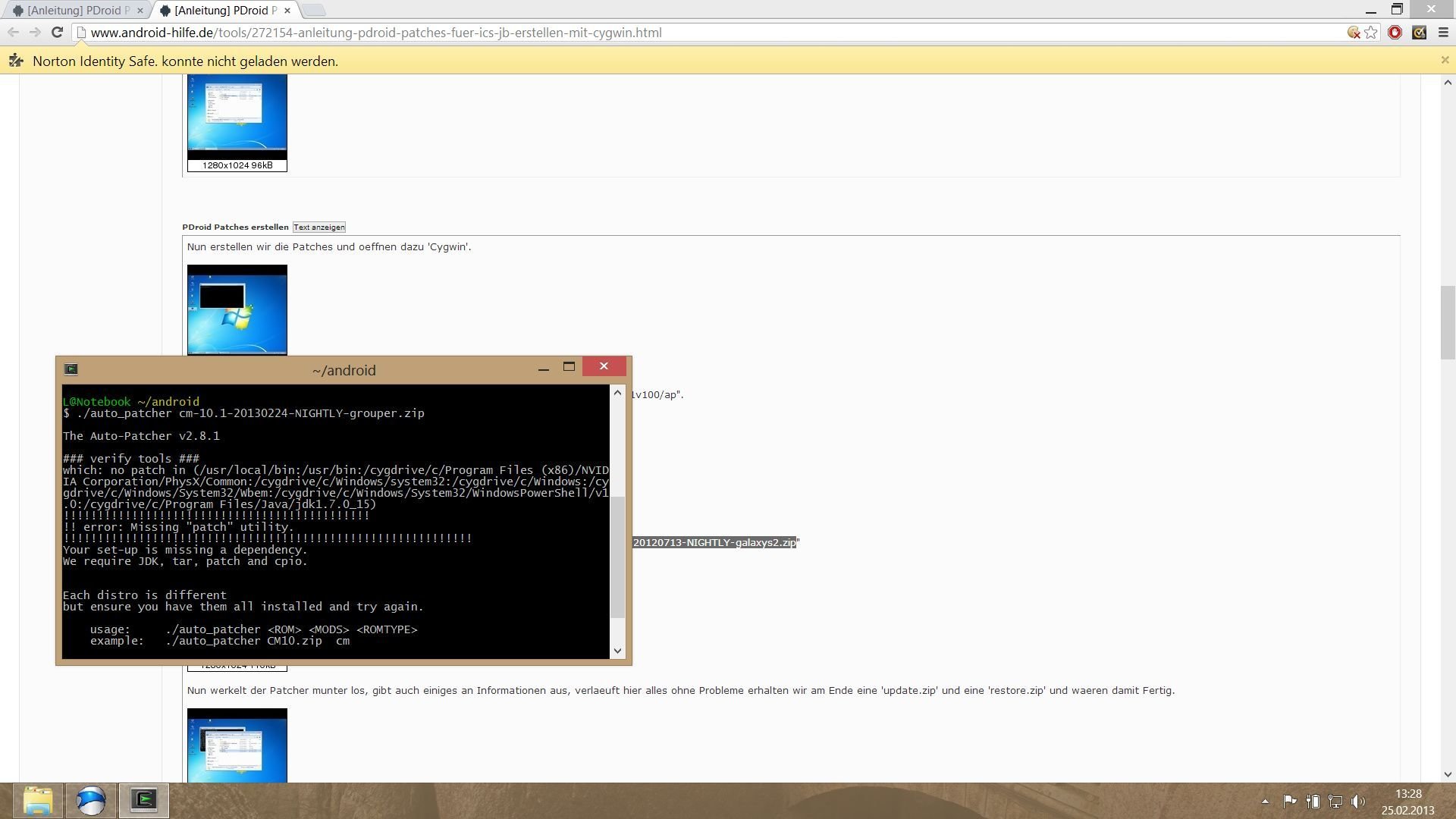Minimize the ~/android terminal window
Viewport: 1456px width, 819px height.
click(x=543, y=368)
